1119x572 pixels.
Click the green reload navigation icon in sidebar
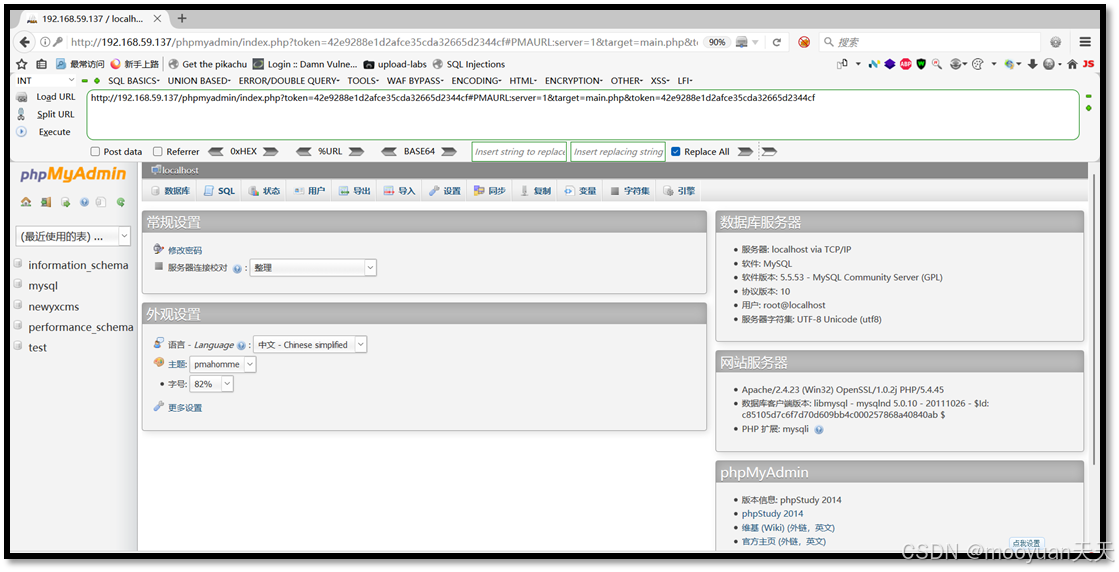click(121, 203)
